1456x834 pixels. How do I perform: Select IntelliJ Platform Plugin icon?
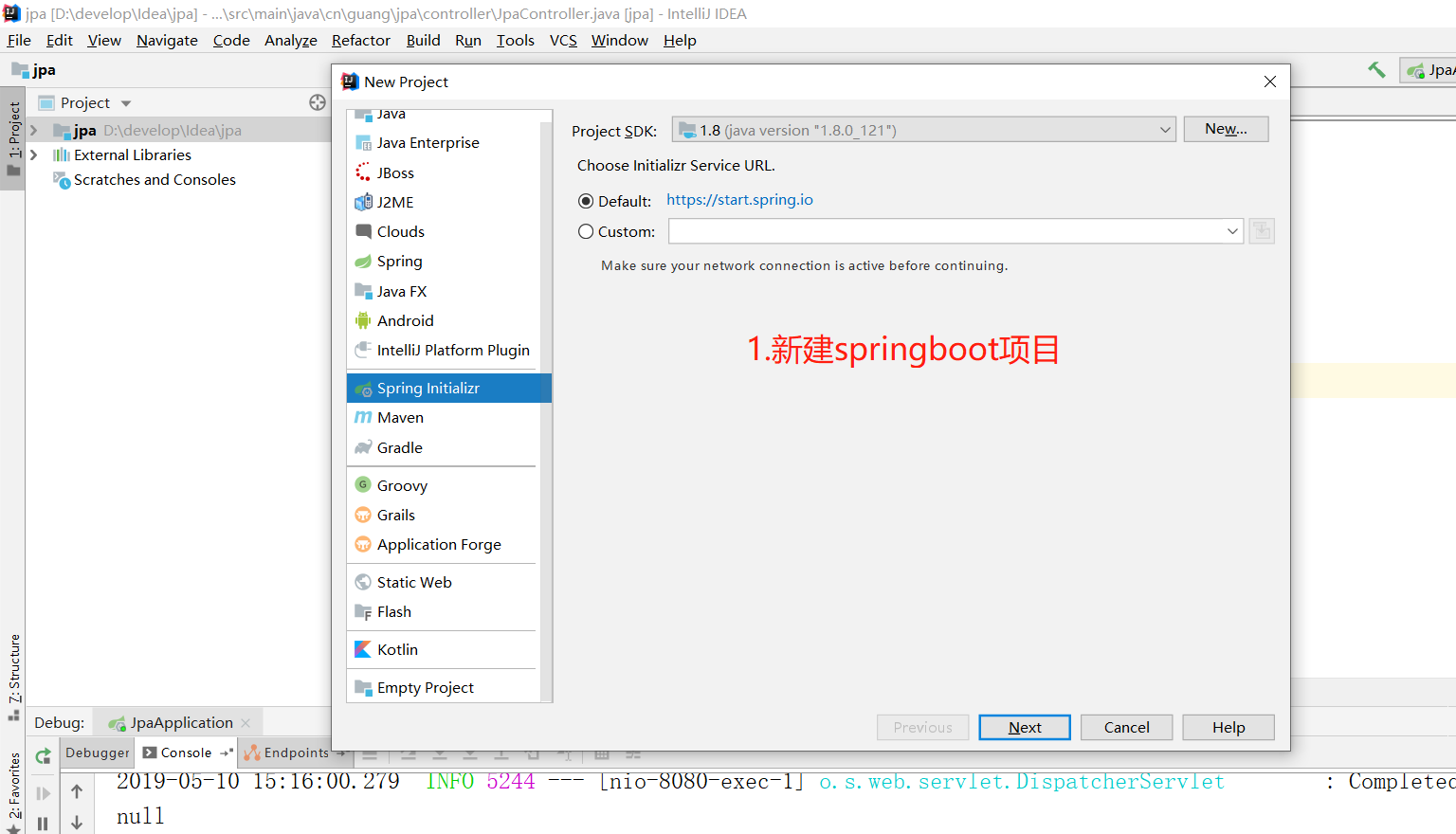click(363, 350)
